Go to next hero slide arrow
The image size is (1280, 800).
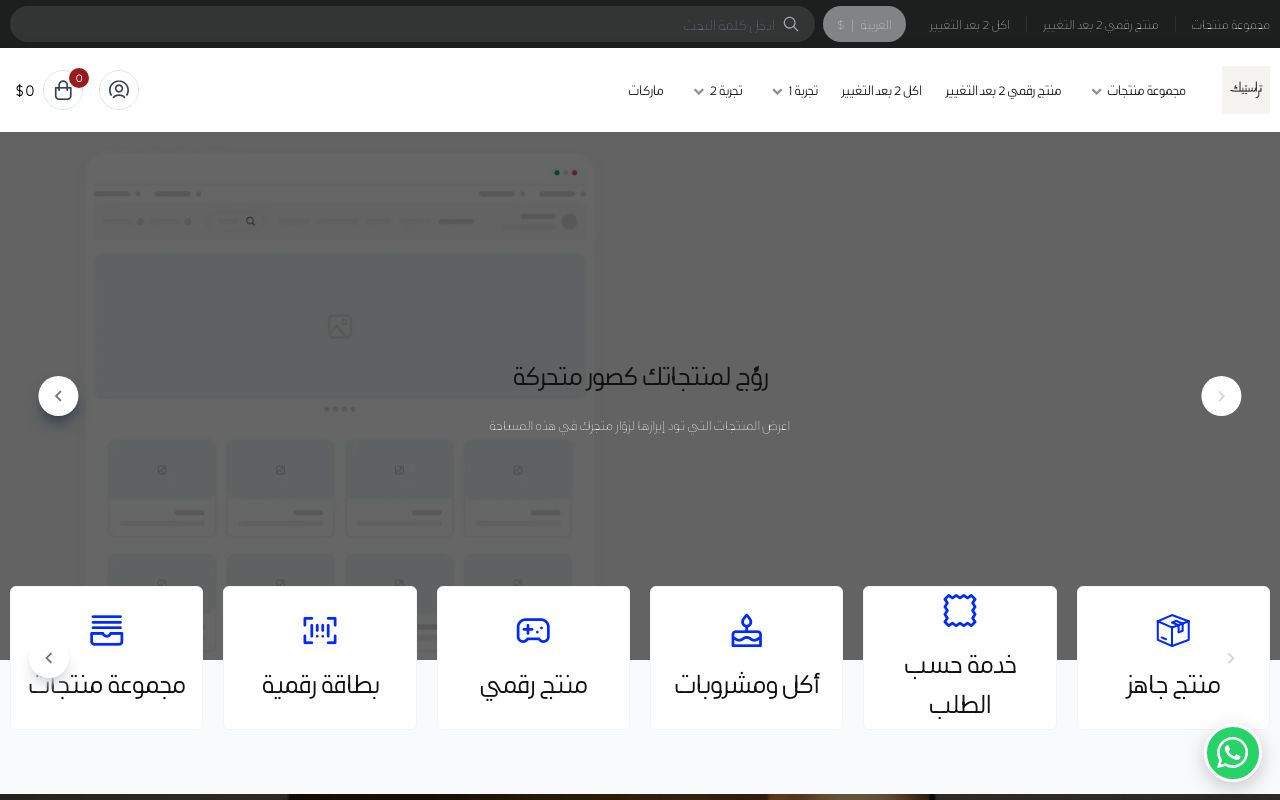(58, 396)
